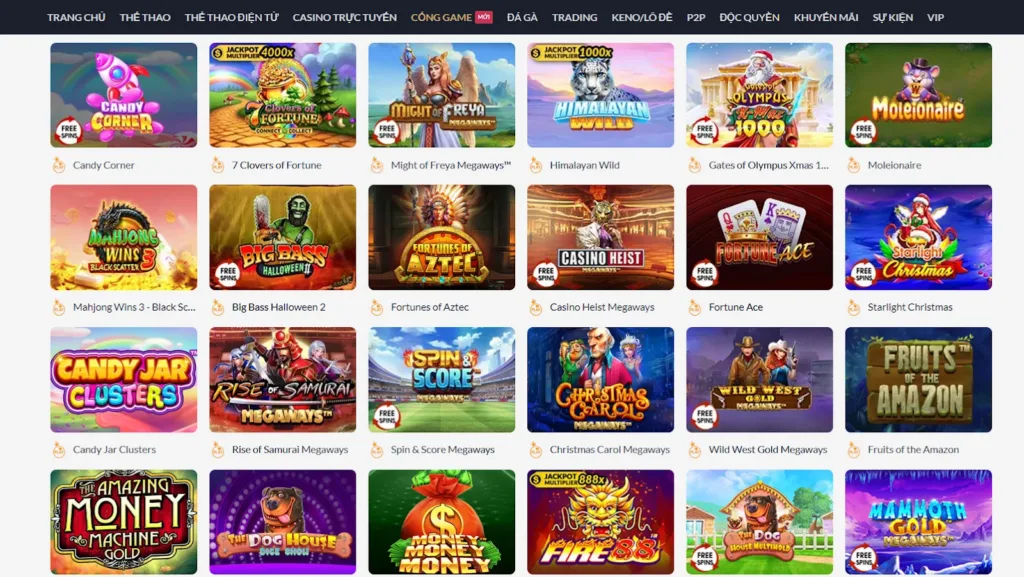Select the Thể Thao Điện Tử menu

coord(231,17)
